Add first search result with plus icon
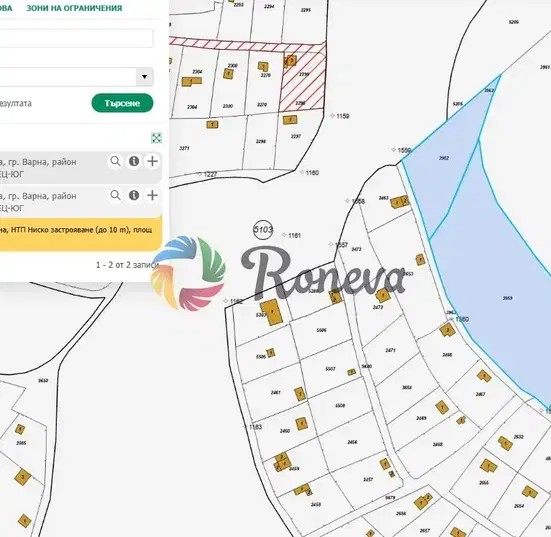Image resolution: width=551 pixels, height=537 pixels. coord(152,161)
